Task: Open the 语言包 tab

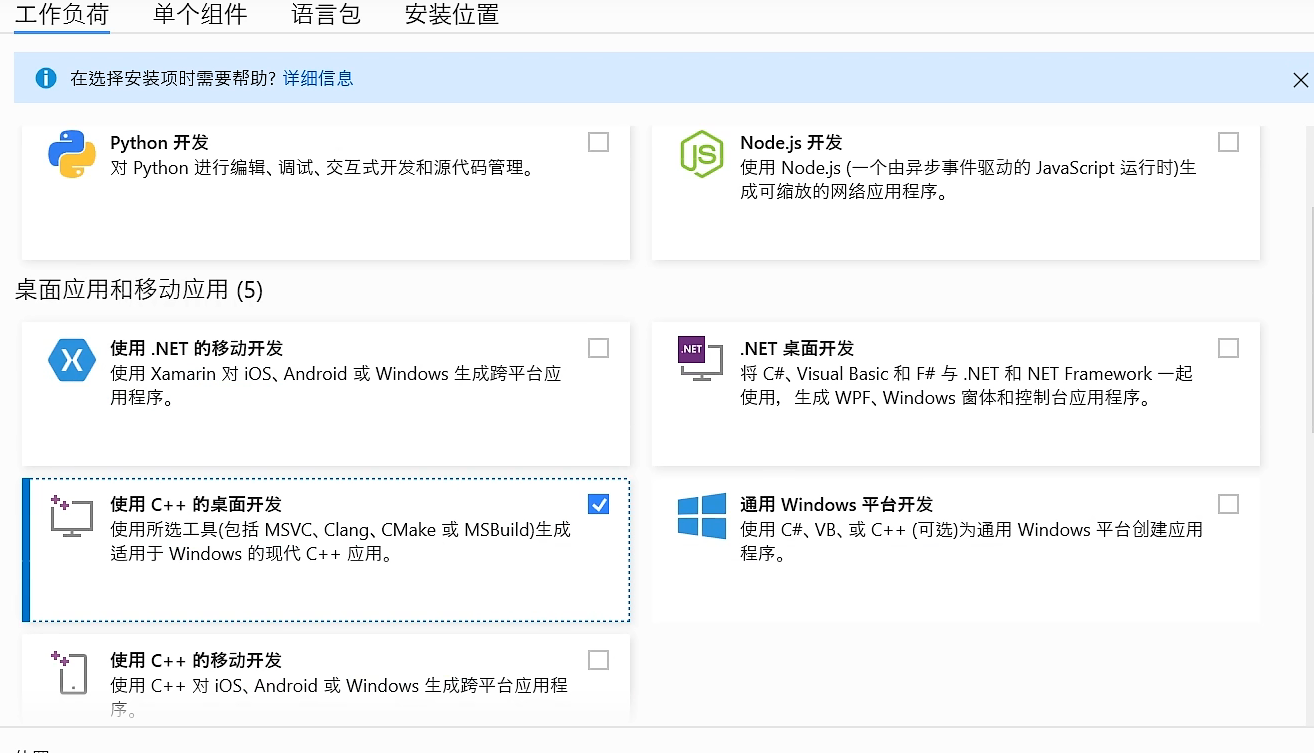Action: pos(326,15)
